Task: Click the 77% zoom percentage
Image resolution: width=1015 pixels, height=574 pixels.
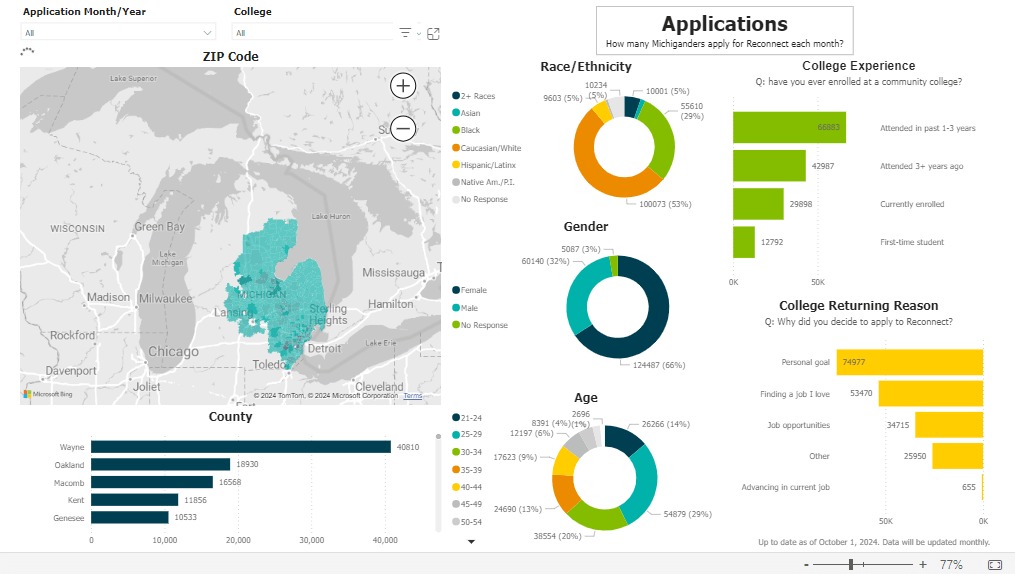Action: click(x=951, y=565)
